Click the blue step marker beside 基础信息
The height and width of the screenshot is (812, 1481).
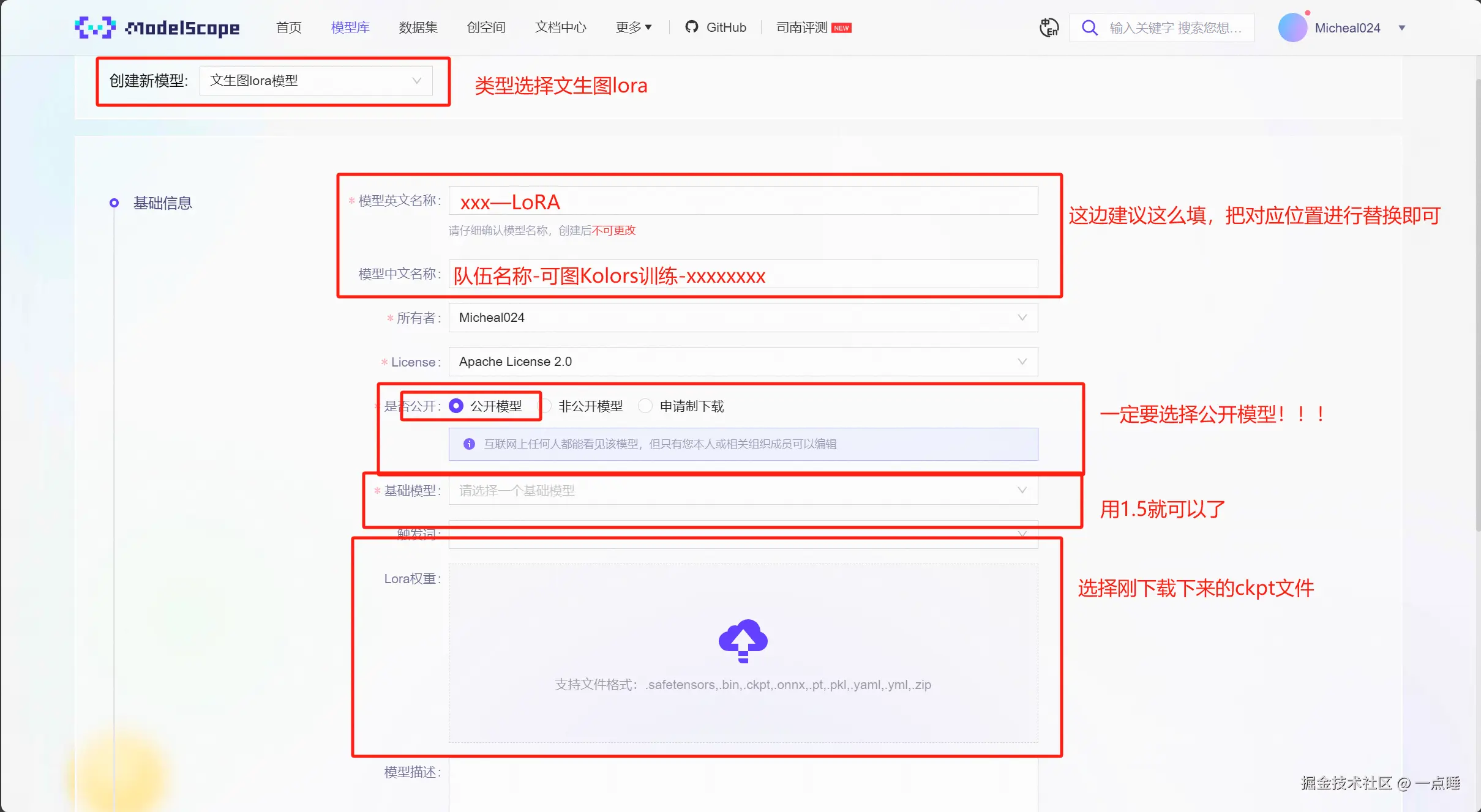pos(114,203)
